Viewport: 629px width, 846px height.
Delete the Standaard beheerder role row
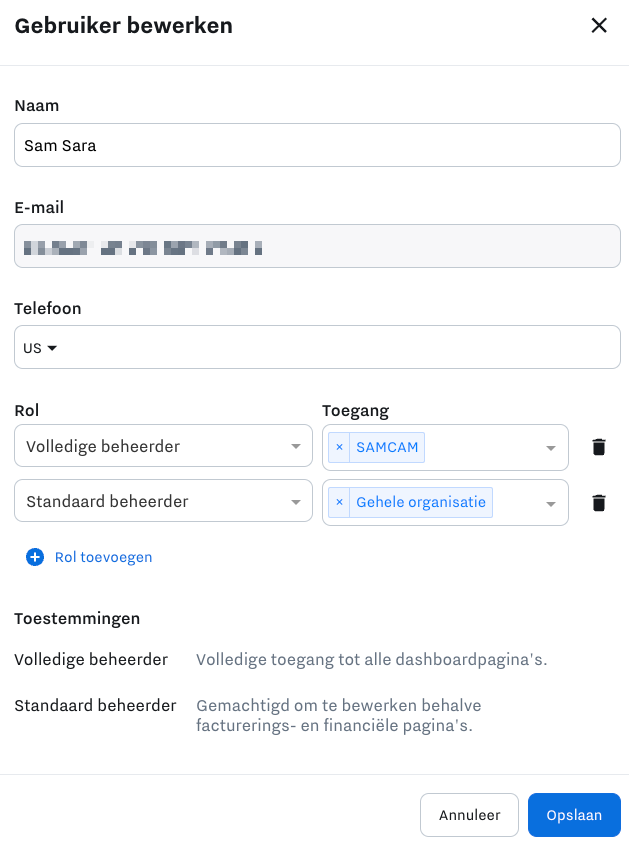tap(599, 503)
